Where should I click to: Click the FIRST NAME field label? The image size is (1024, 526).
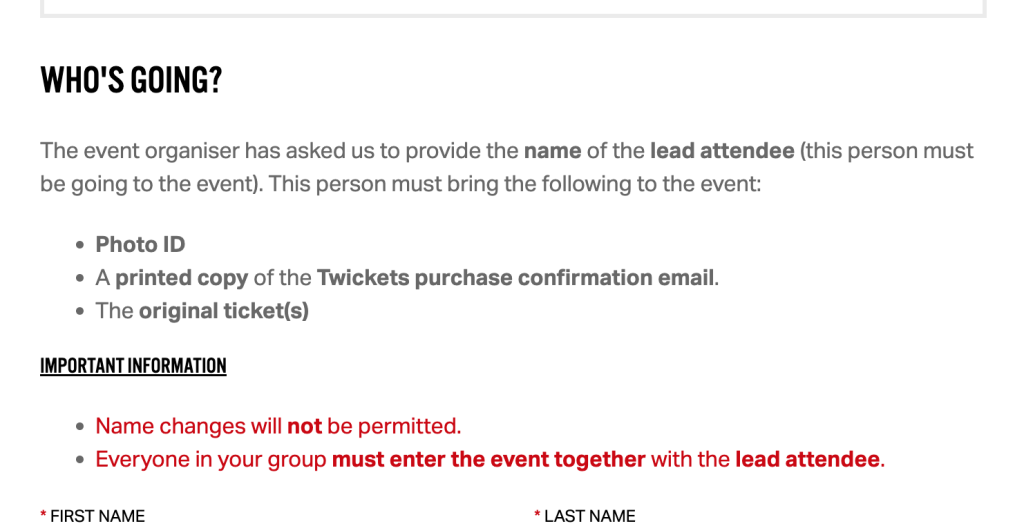(97, 516)
